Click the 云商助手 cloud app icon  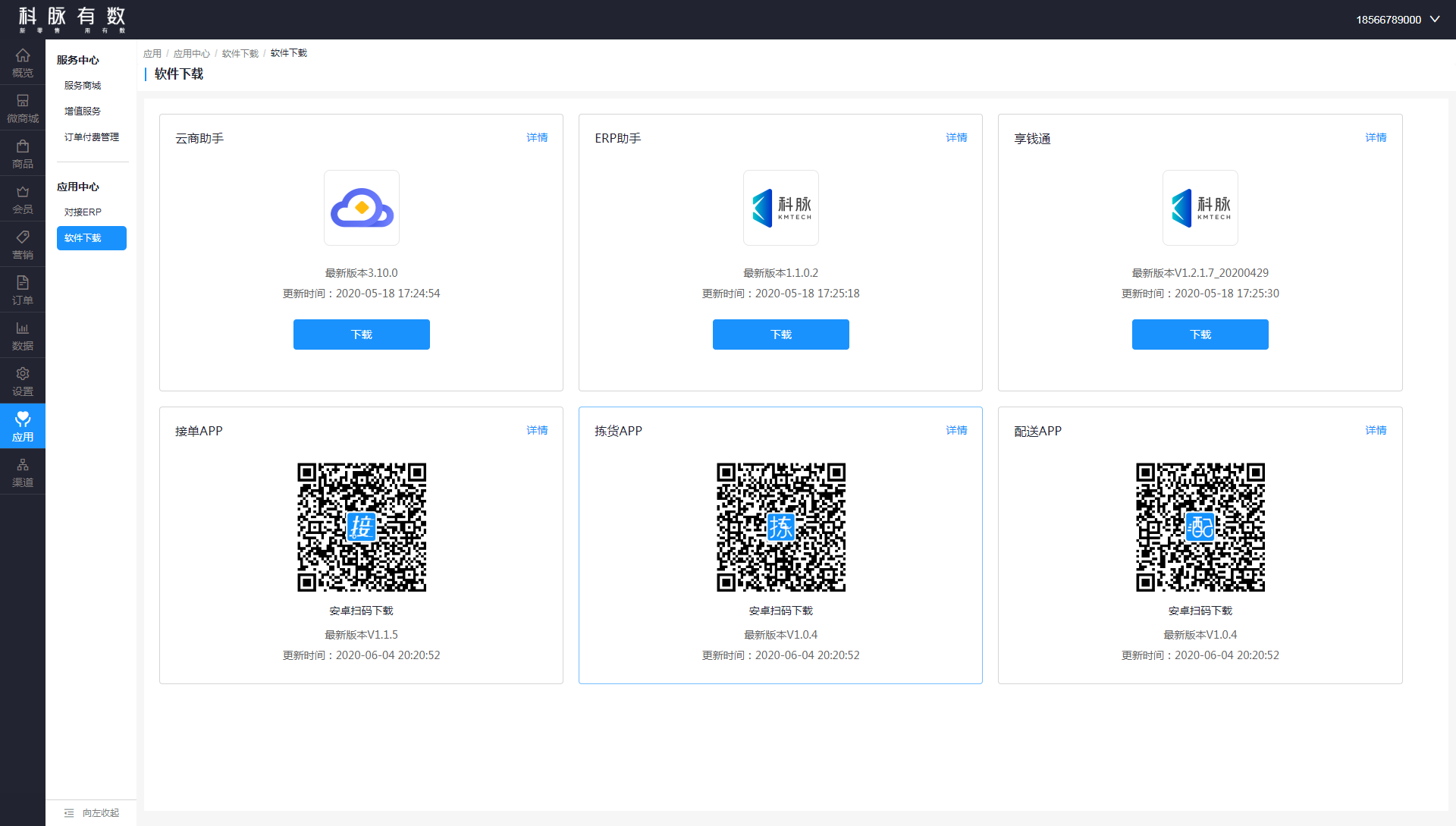(x=362, y=208)
